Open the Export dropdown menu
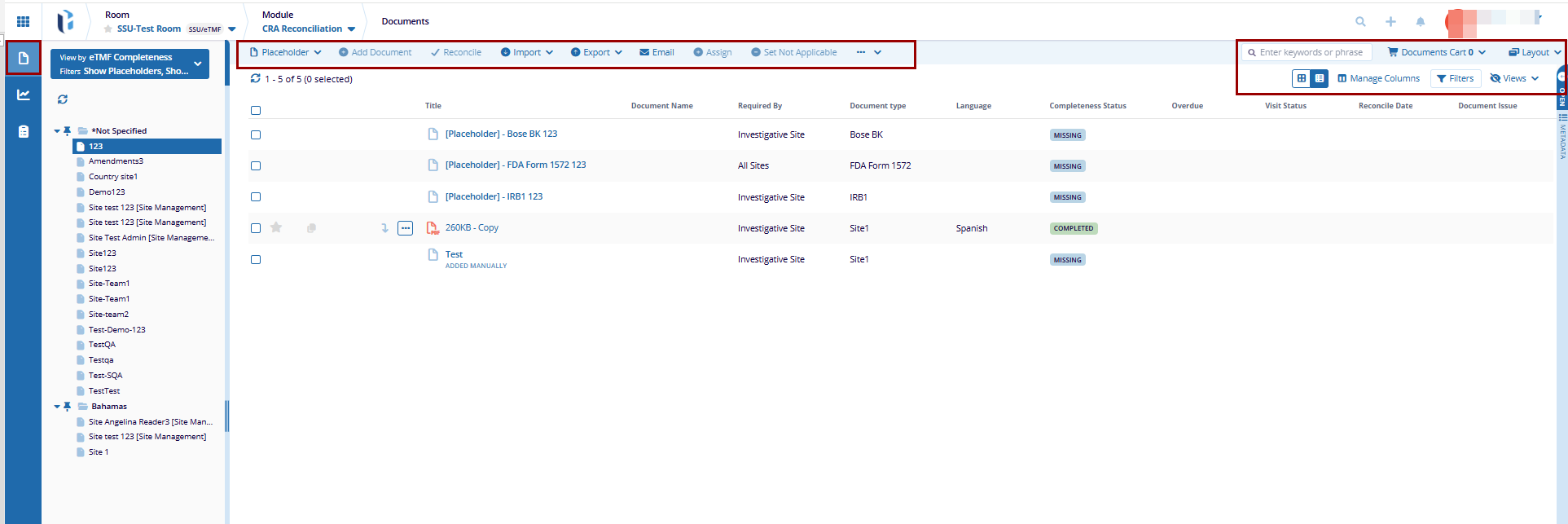Screen dimensions: 1568x524 pyautogui.click(x=597, y=52)
